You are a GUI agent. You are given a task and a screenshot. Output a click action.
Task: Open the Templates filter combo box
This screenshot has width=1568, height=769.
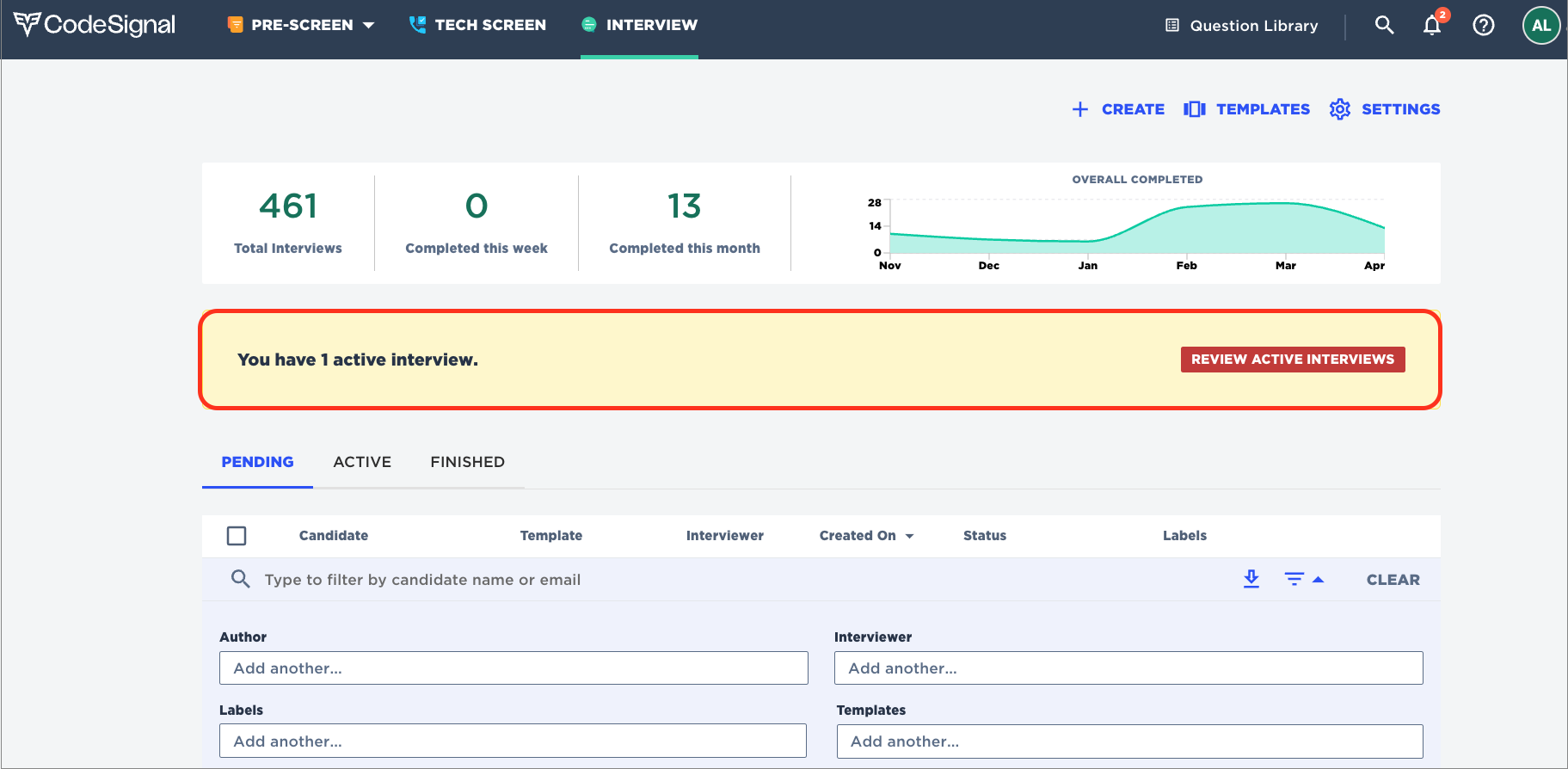[x=1130, y=741]
